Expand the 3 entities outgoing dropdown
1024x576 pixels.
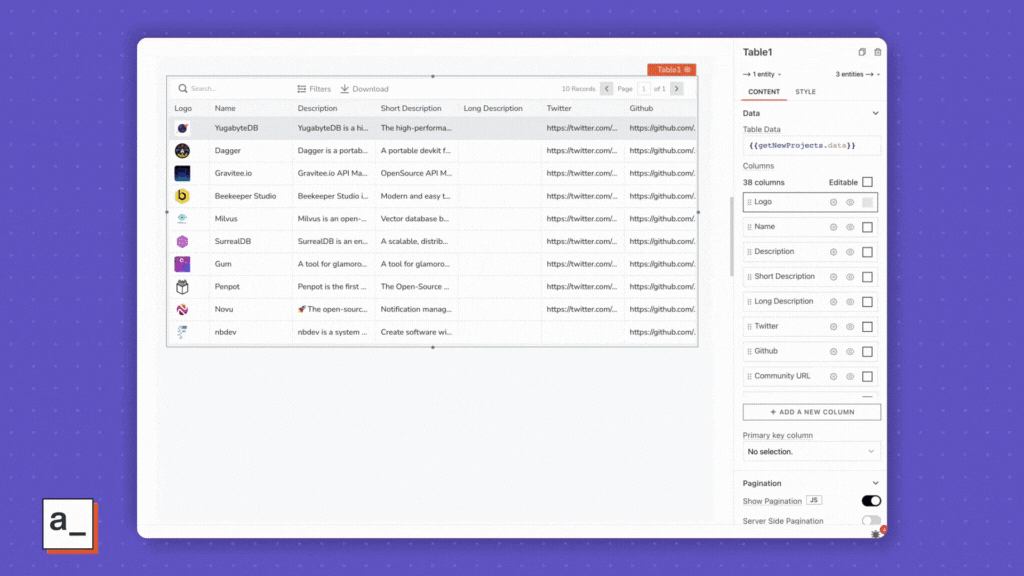(x=857, y=74)
